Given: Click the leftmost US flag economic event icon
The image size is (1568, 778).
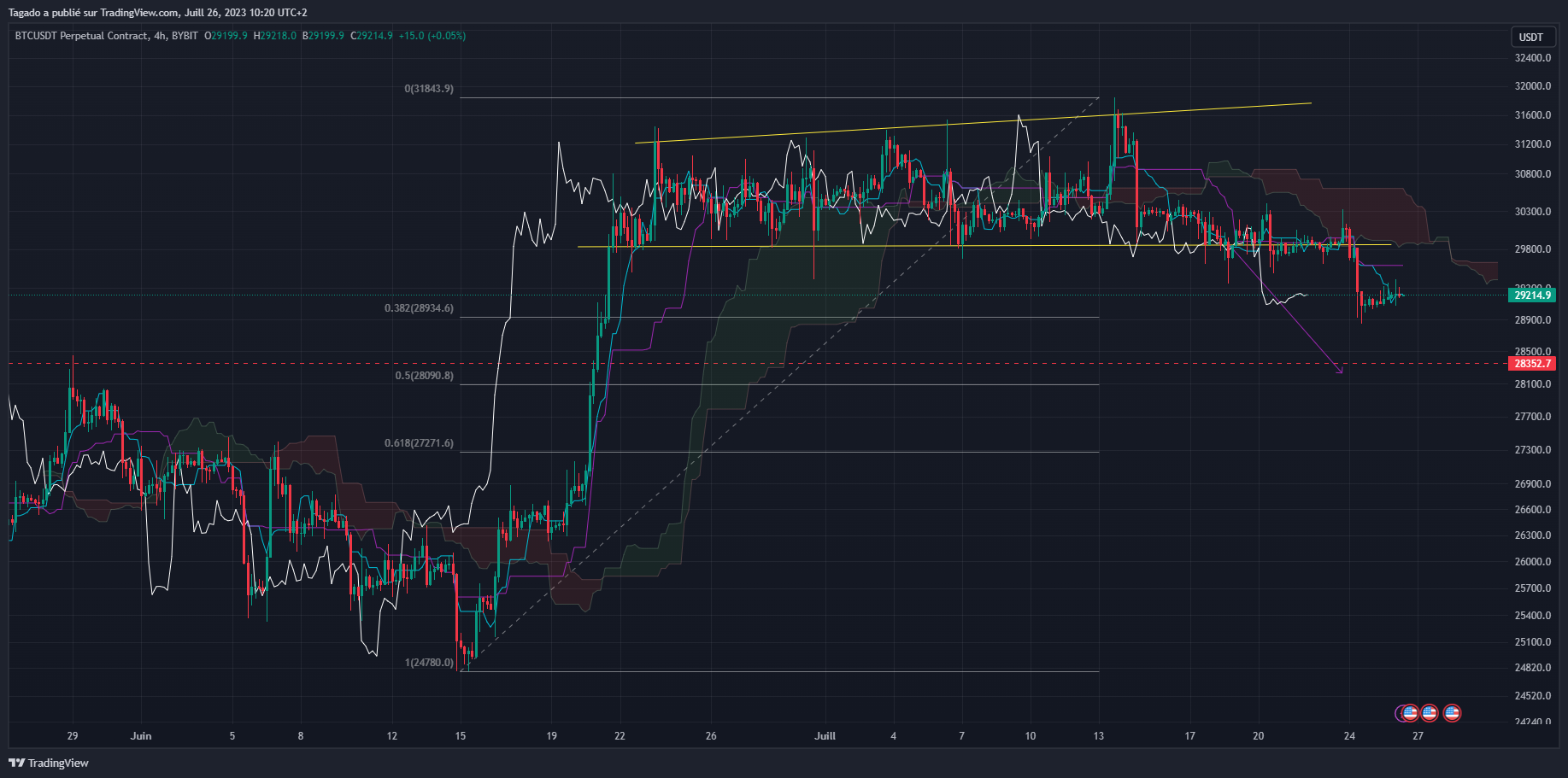Looking at the screenshot, I should pos(1410,713).
